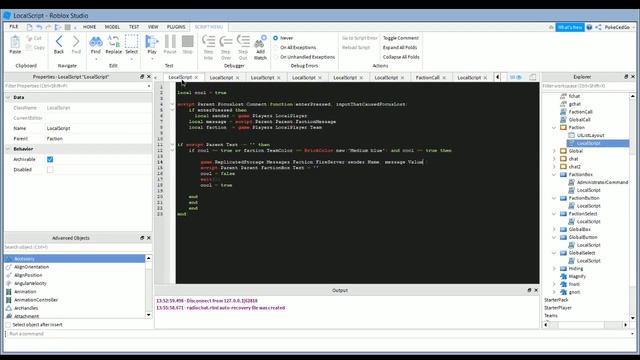Navigate Back with the left arrow icon
Image resolution: width=640 pixels, height=360 pixels.
coord(59,42)
